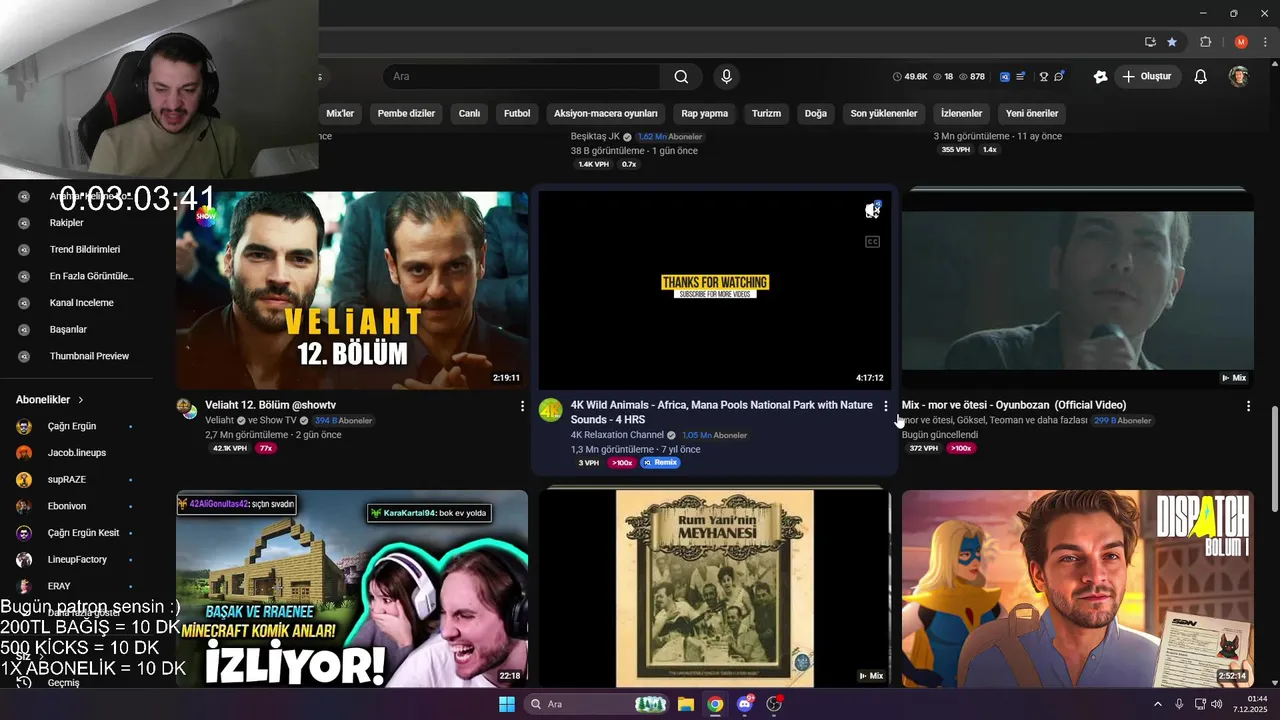Screen dimensions: 1280x720
Task: Select the Futbol filter chip
Action: [x=517, y=113]
